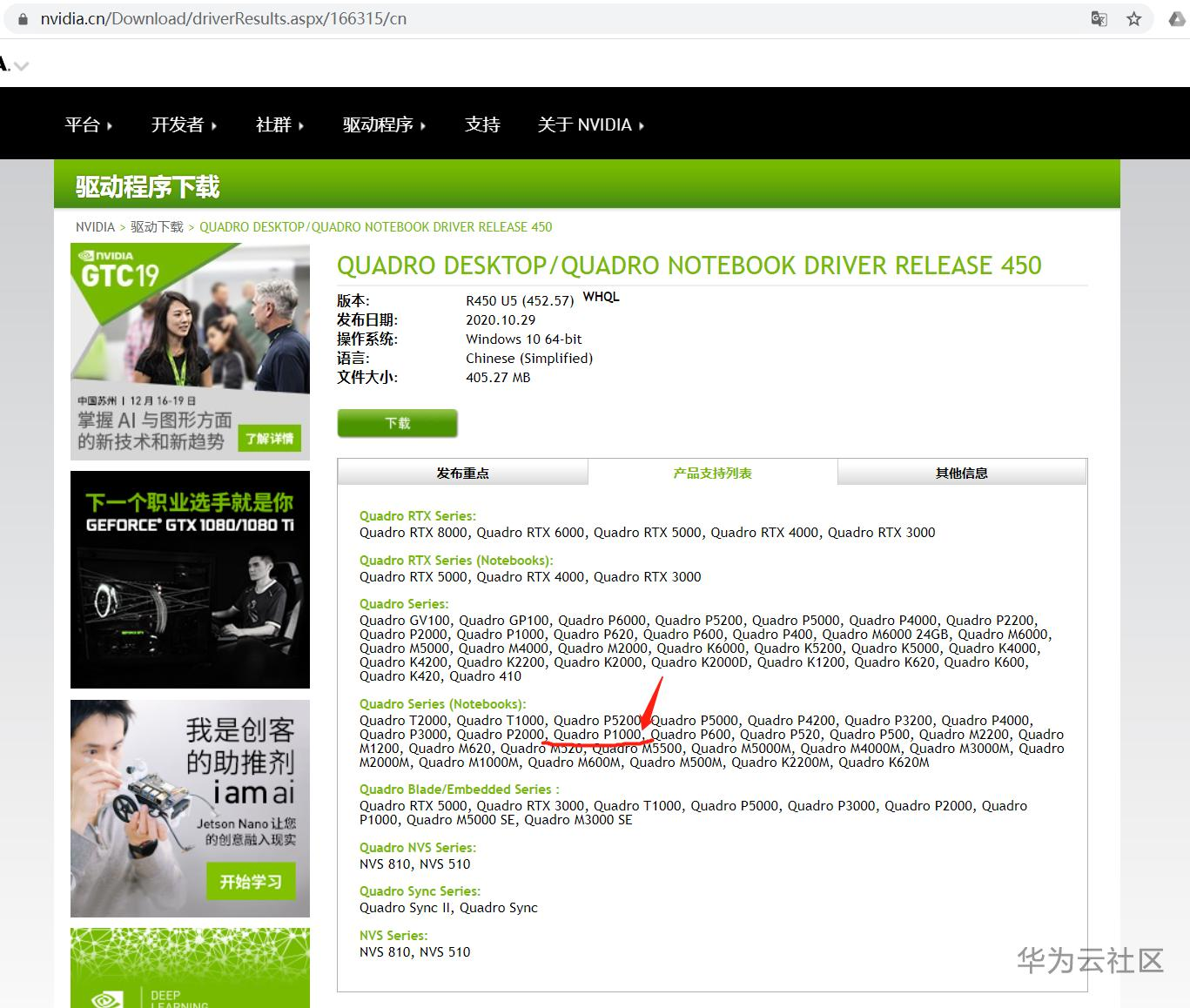1190x1008 pixels.
Task: Click the "Quadro NVS Series:" heading
Action: (x=418, y=848)
